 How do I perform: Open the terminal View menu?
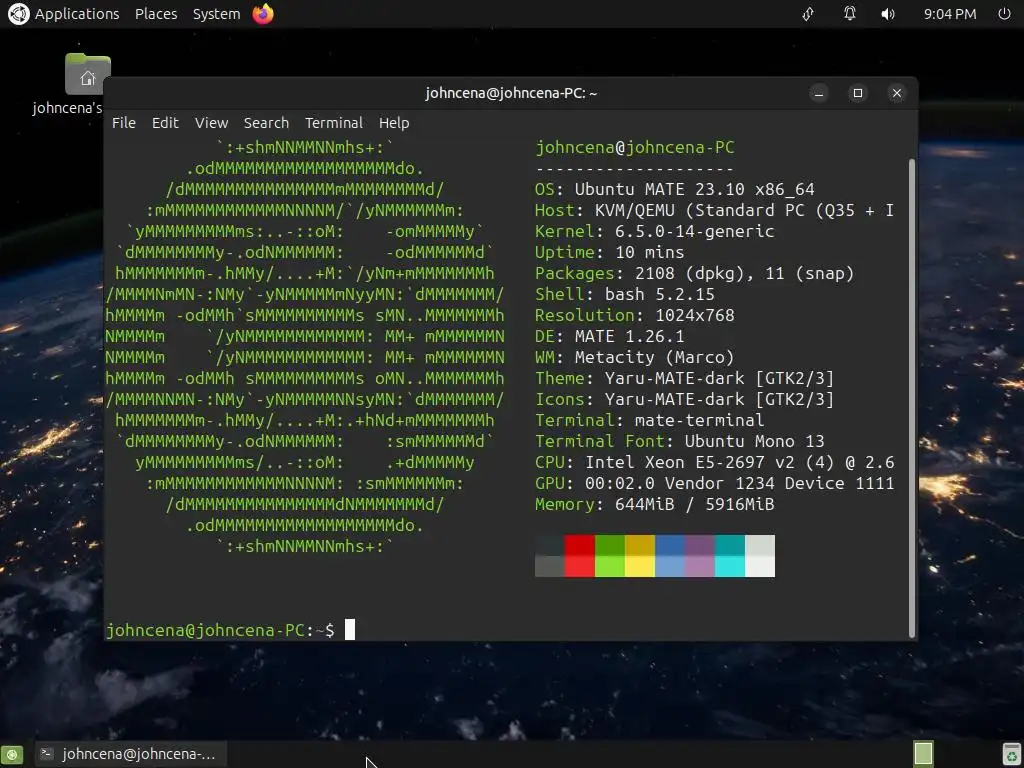coord(212,123)
